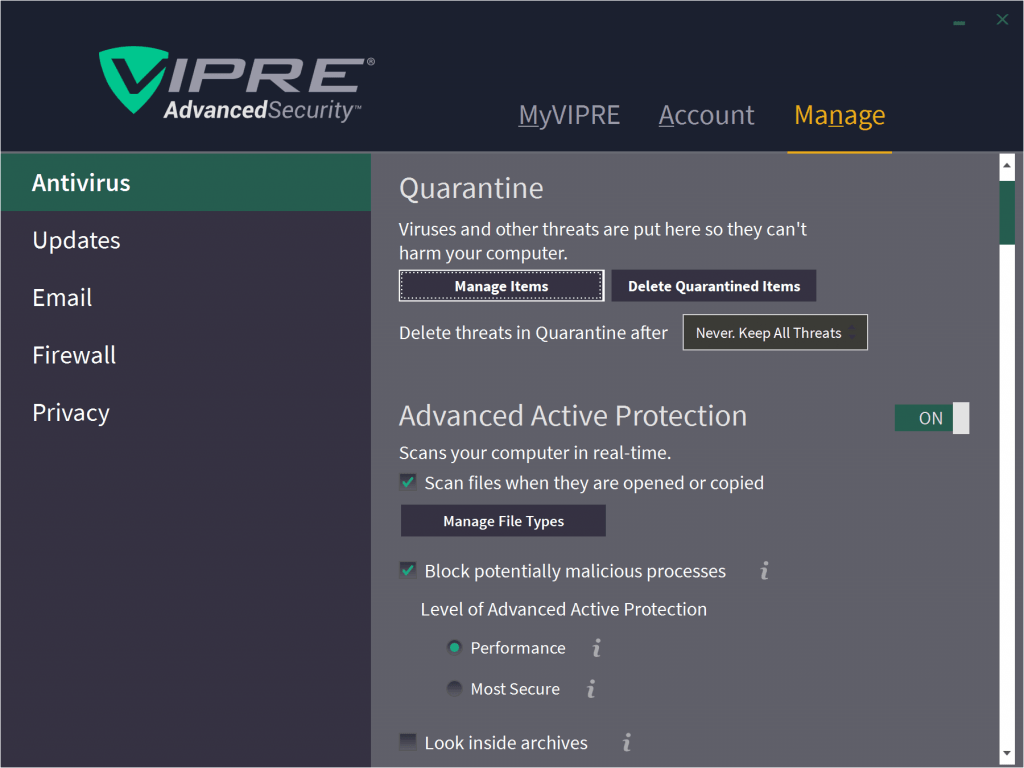Viewport: 1024px width, 768px height.
Task: Show info icon next to Performance level
Action: (x=596, y=648)
